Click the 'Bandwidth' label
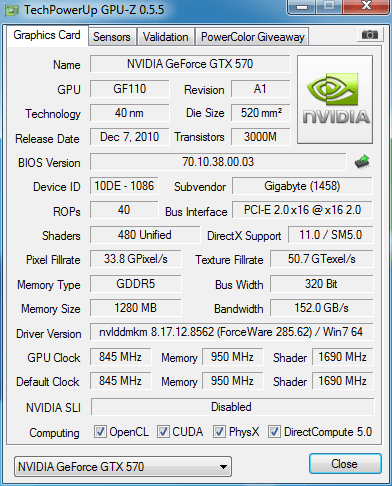Viewport: 392px width, 486px height. pos(239,309)
